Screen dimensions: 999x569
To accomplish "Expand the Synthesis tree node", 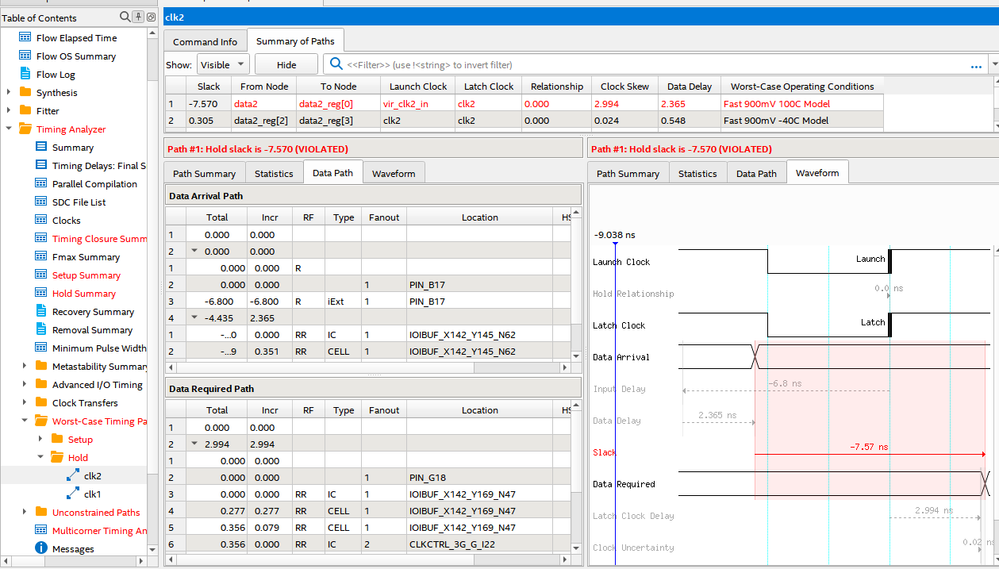I will pyautogui.click(x=9, y=93).
